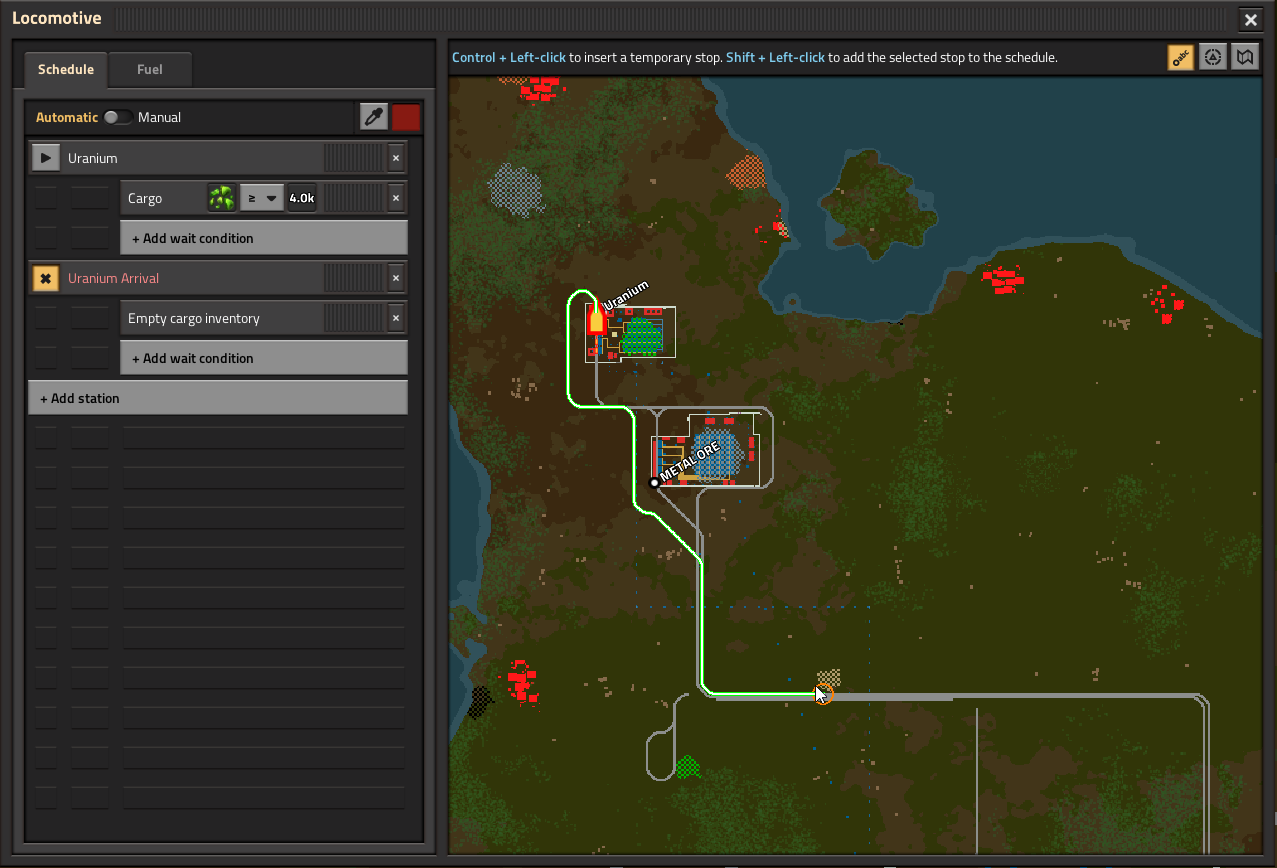Switch to the Fuel tab

150,69
